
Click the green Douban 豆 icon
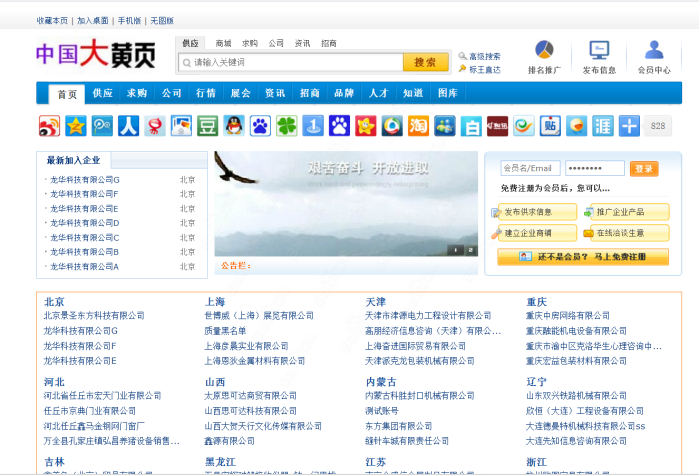pos(207,126)
